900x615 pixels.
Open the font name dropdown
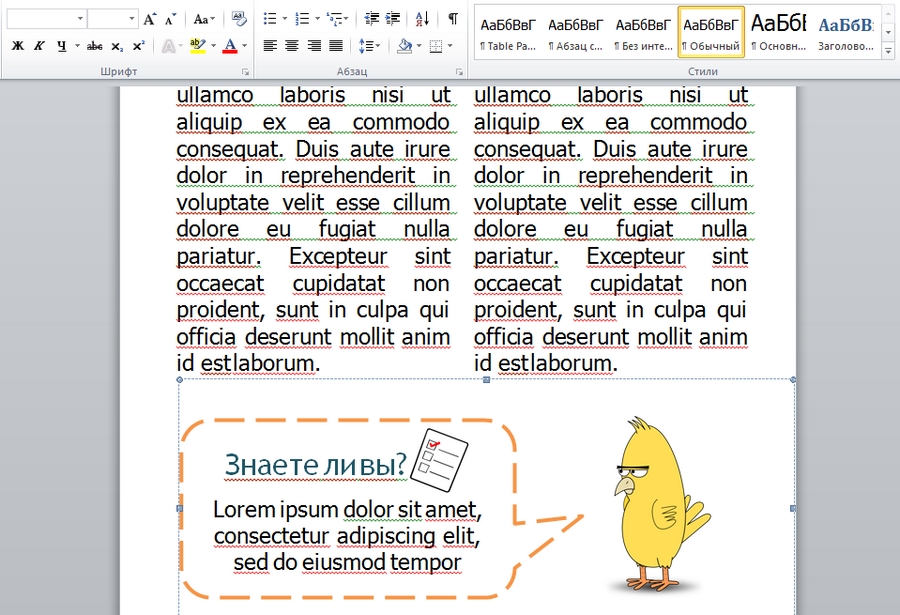click(80, 19)
